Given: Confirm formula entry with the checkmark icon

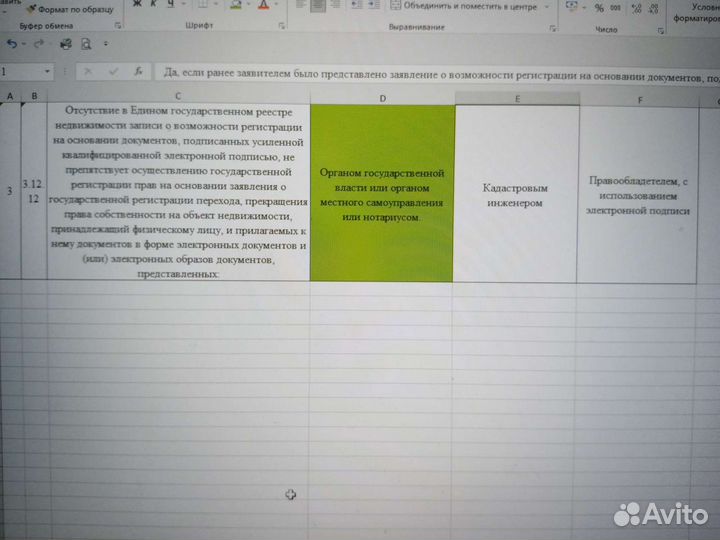Looking at the screenshot, I should tap(113, 71).
